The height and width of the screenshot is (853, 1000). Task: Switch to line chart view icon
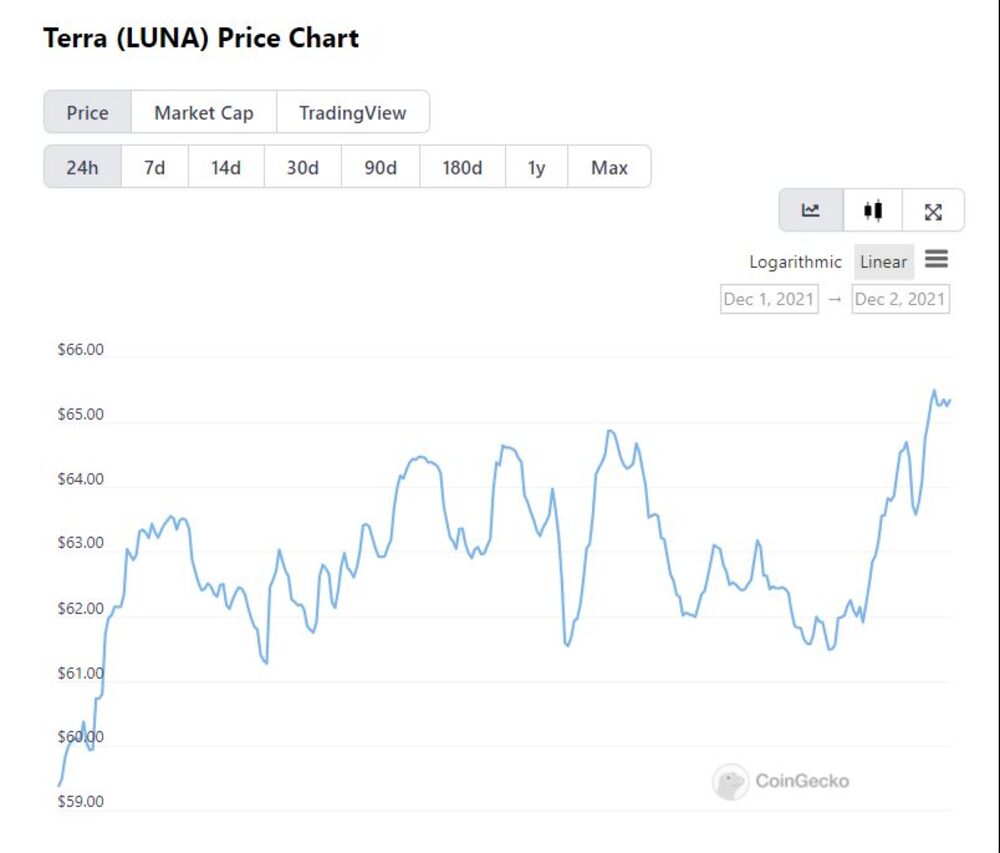click(811, 210)
